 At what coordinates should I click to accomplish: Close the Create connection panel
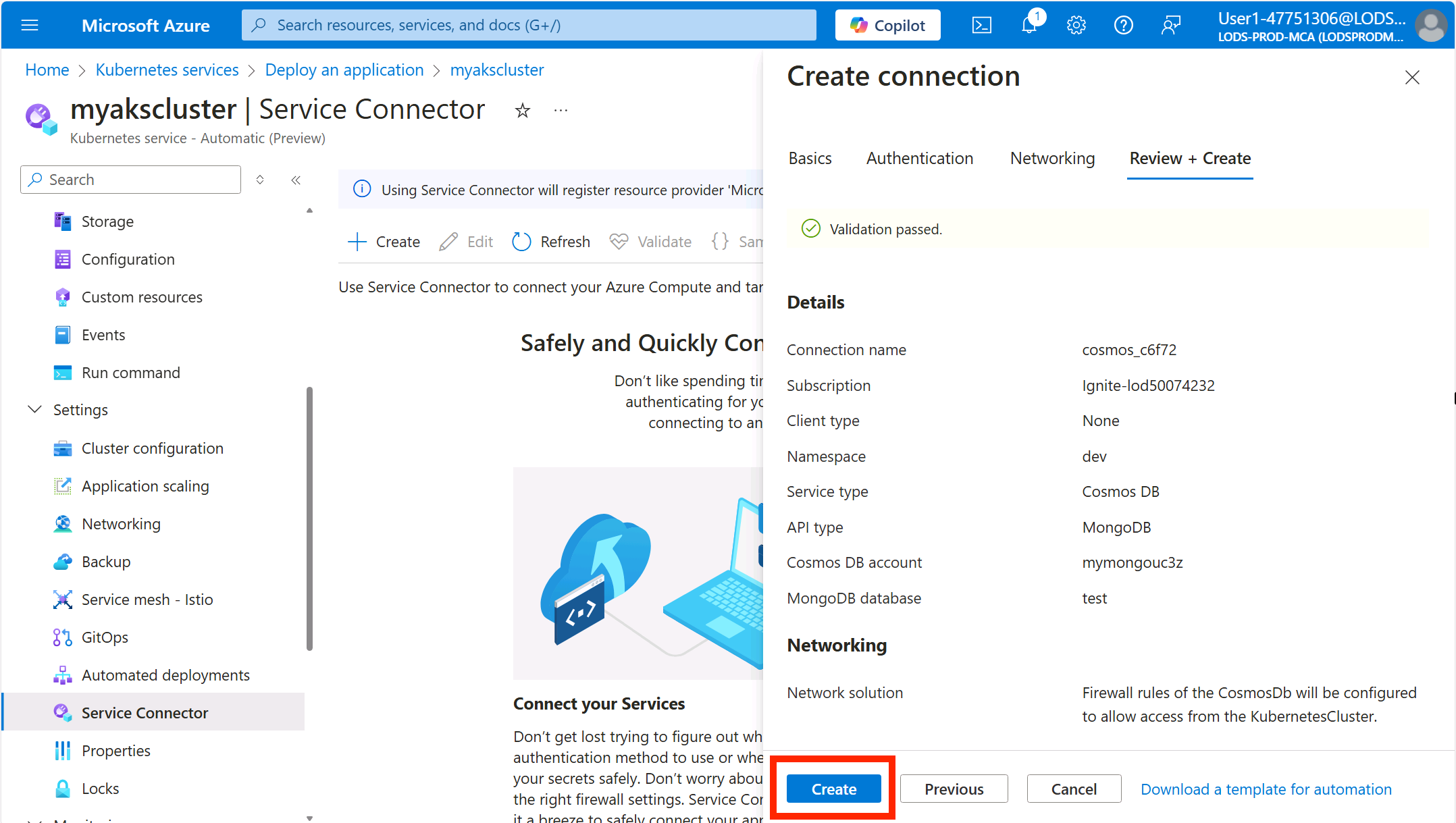point(1412,78)
